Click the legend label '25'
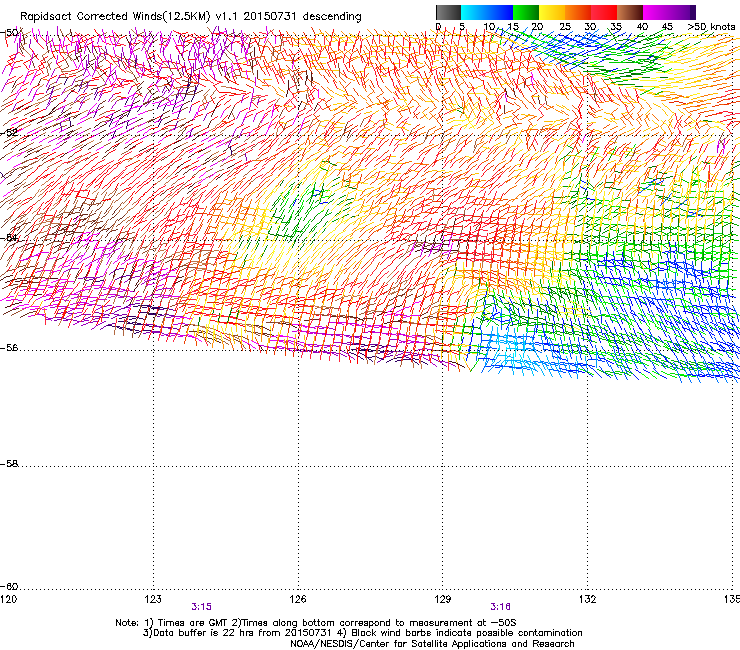Image resolution: width=740 pixels, height=650 pixels. tap(565, 27)
